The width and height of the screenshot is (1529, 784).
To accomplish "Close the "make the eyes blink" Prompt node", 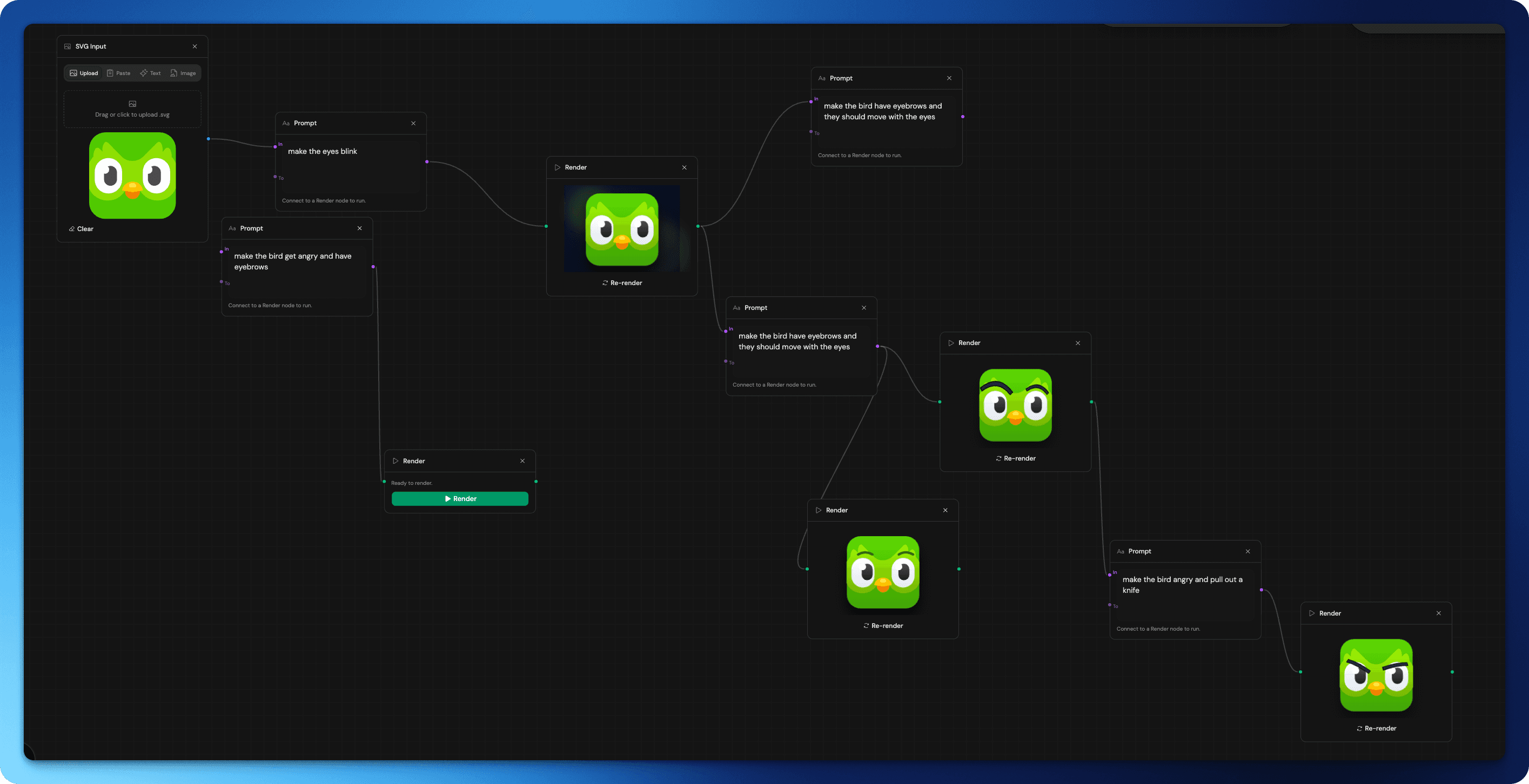I will [x=413, y=123].
